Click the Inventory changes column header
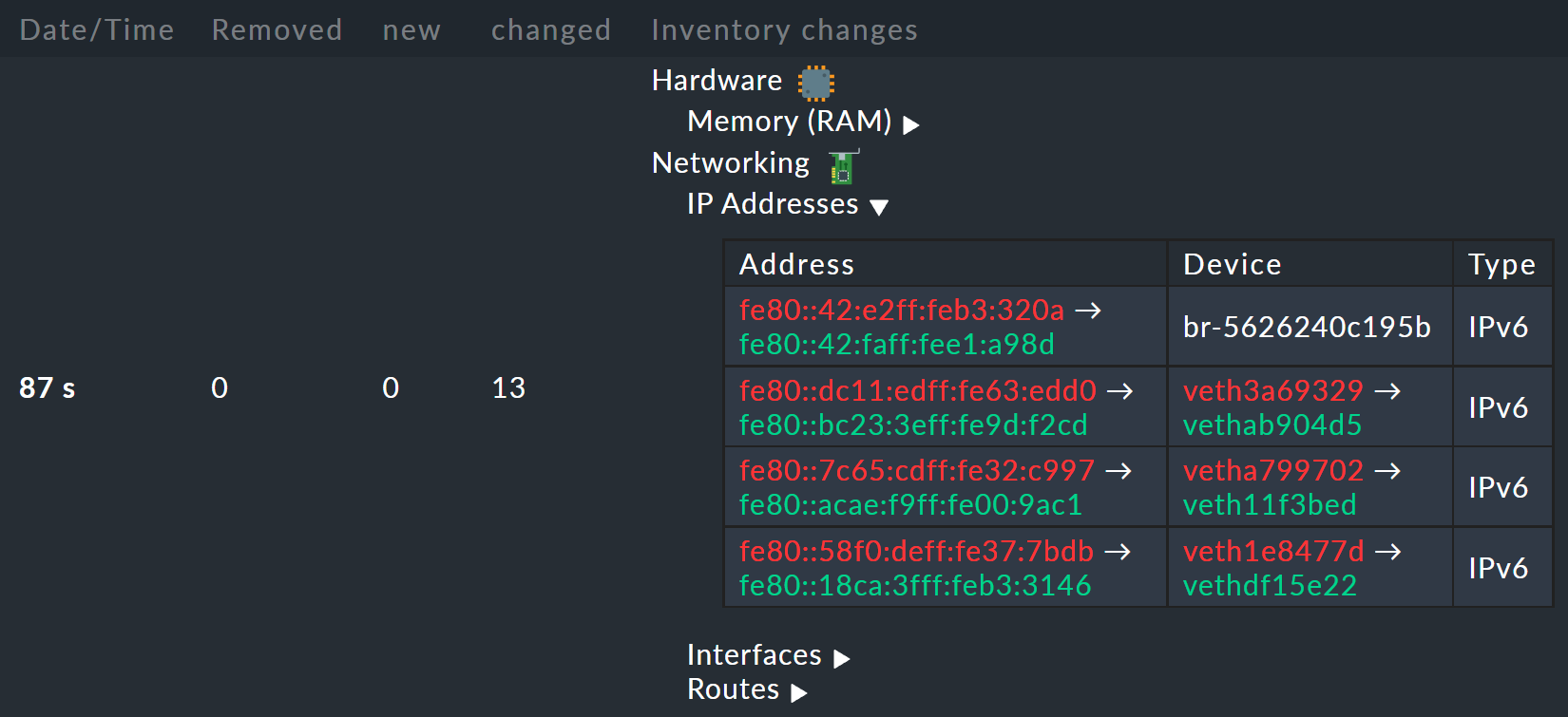 pyautogui.click(x=784, y=29)
